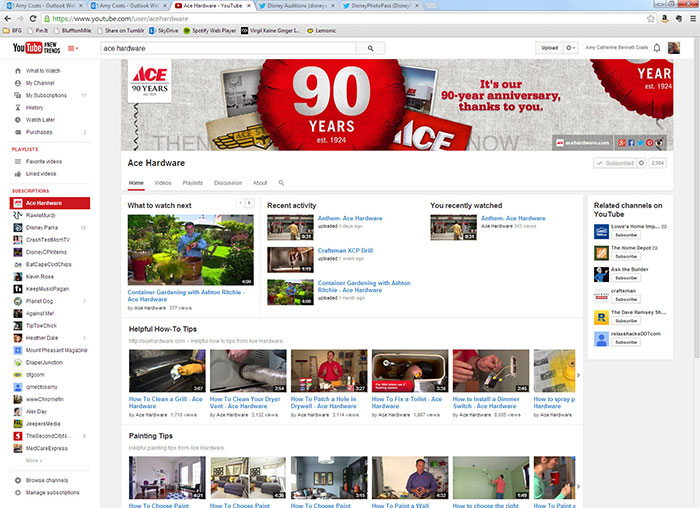Screen dimensions: 700x508
Task: Click the Upload button
Action: [549, 48]
